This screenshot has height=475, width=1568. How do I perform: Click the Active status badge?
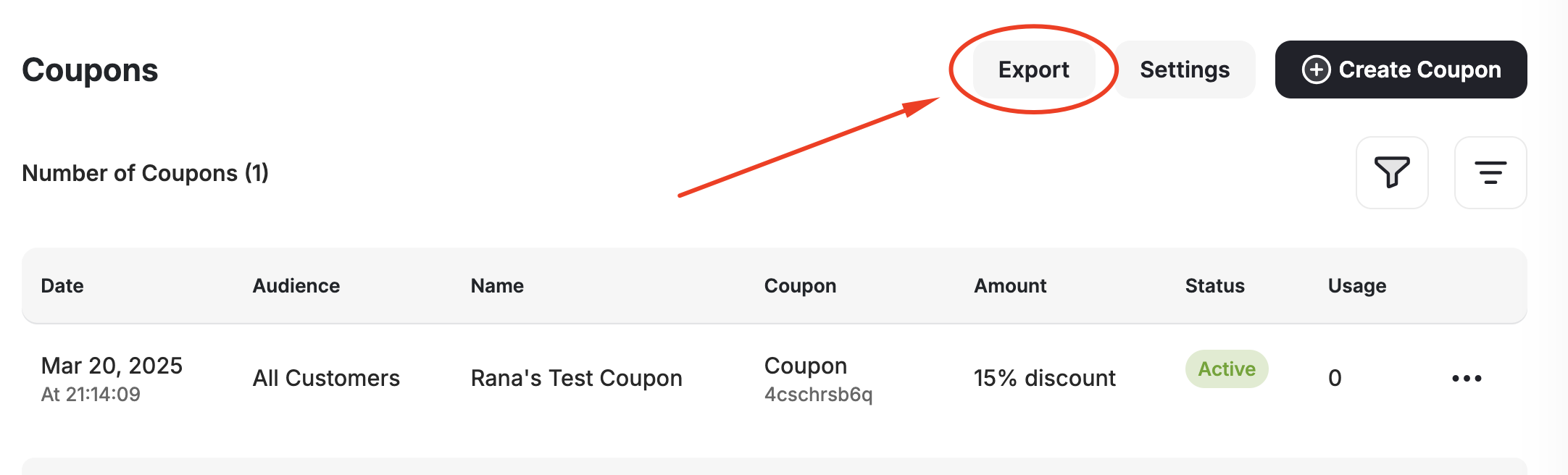coord(1226,369)
